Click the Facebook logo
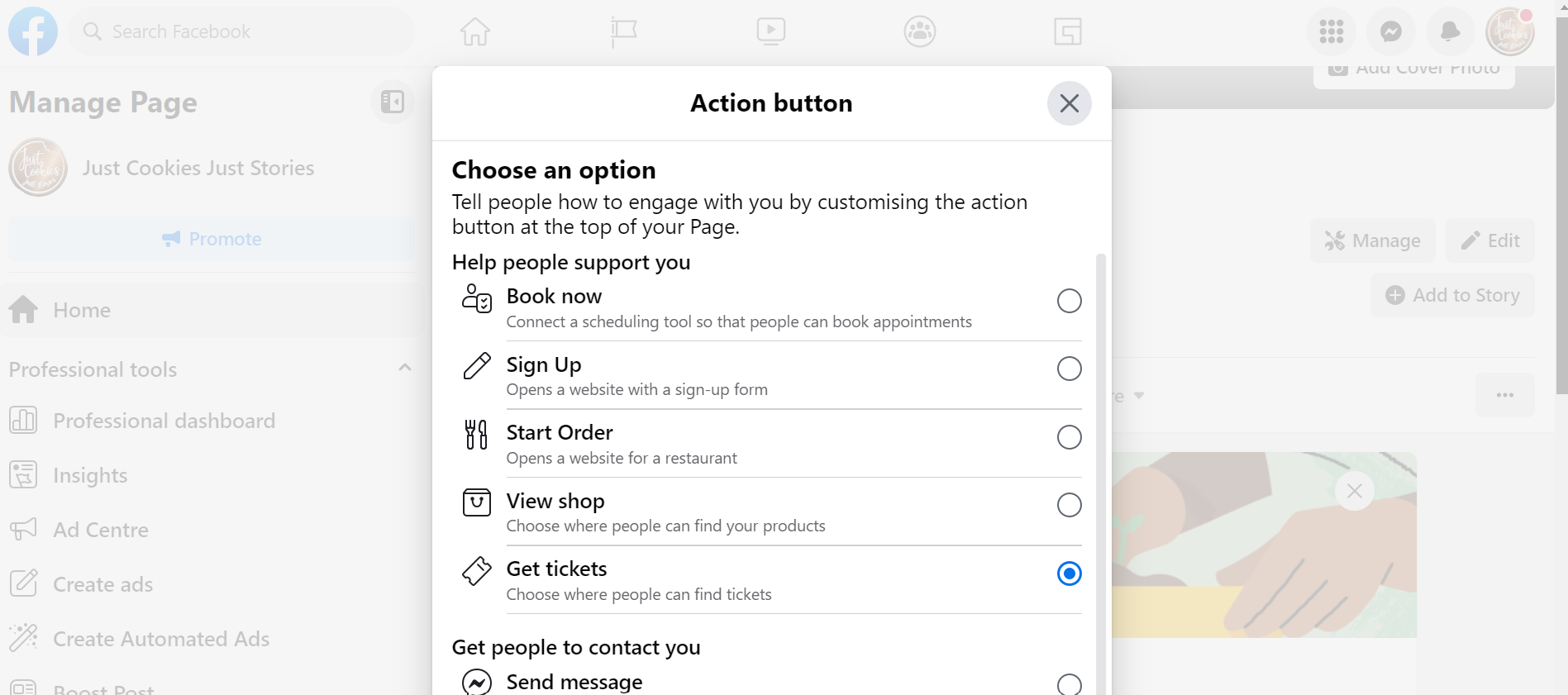The image size is (1568, 695). [33, 31]
